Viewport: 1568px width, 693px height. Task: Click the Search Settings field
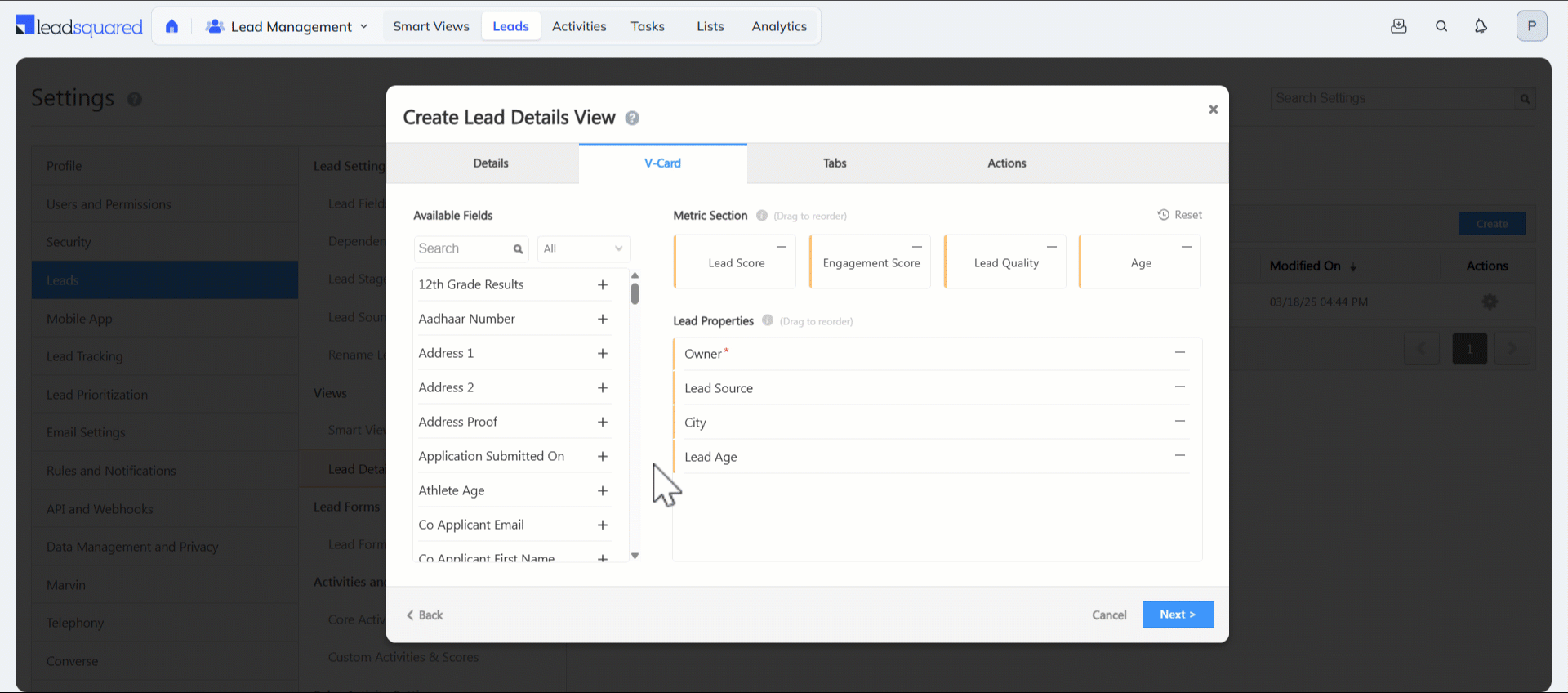[1392, 98]
